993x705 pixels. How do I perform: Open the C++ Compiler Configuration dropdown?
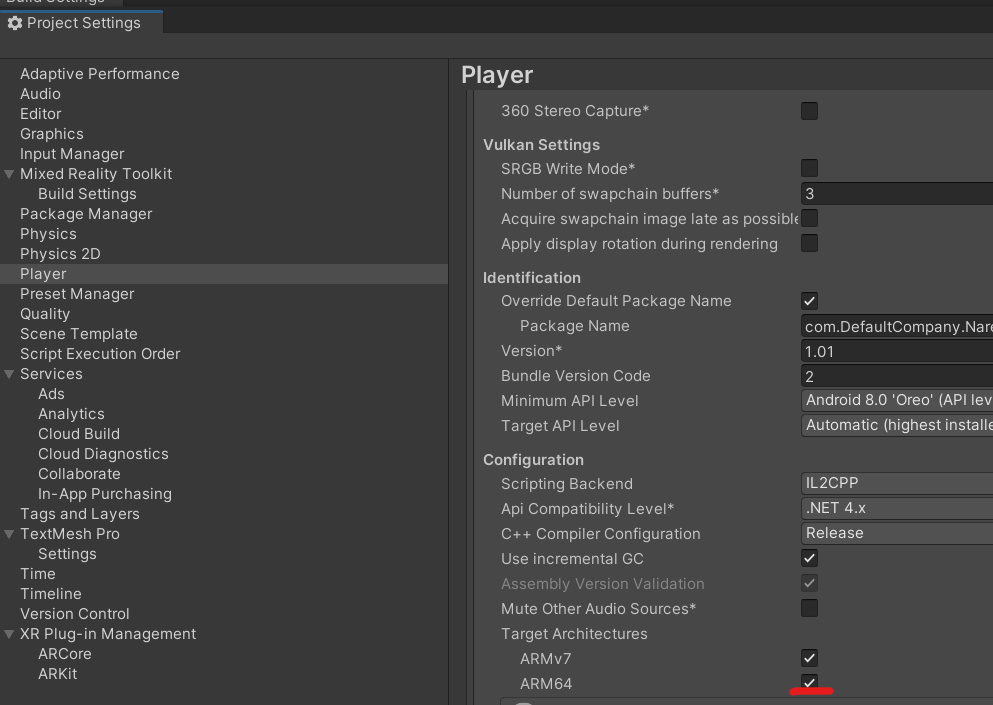(897, 533)
